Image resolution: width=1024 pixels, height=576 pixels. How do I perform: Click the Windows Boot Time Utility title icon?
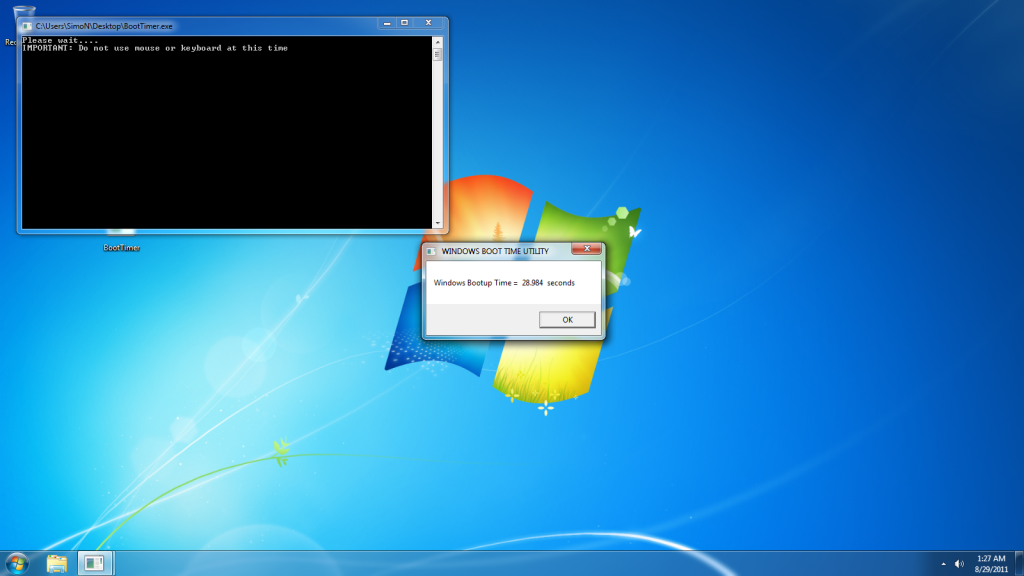tap(431, 251)
